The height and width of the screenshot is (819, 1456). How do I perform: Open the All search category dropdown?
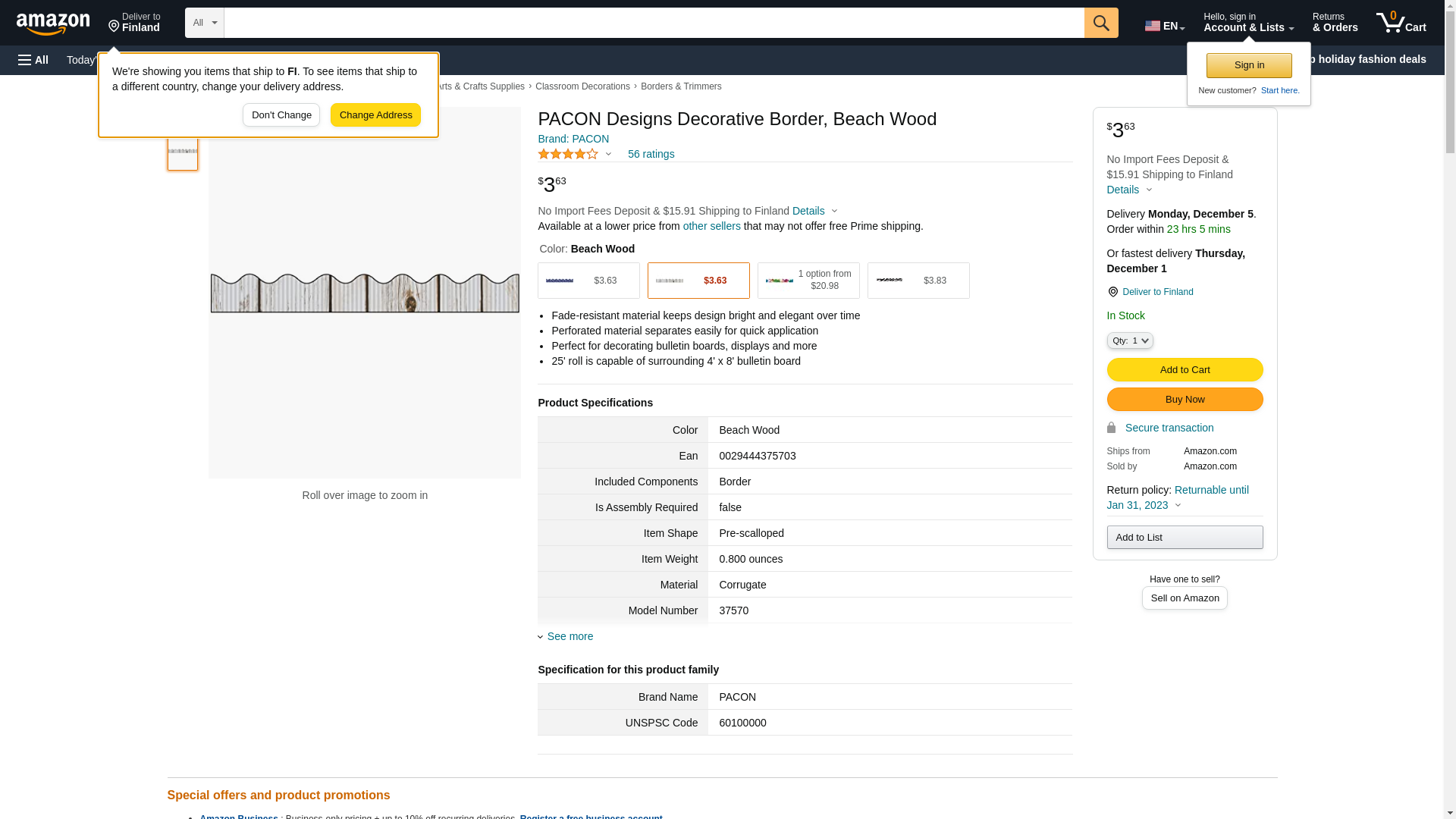tap(204, 23)
